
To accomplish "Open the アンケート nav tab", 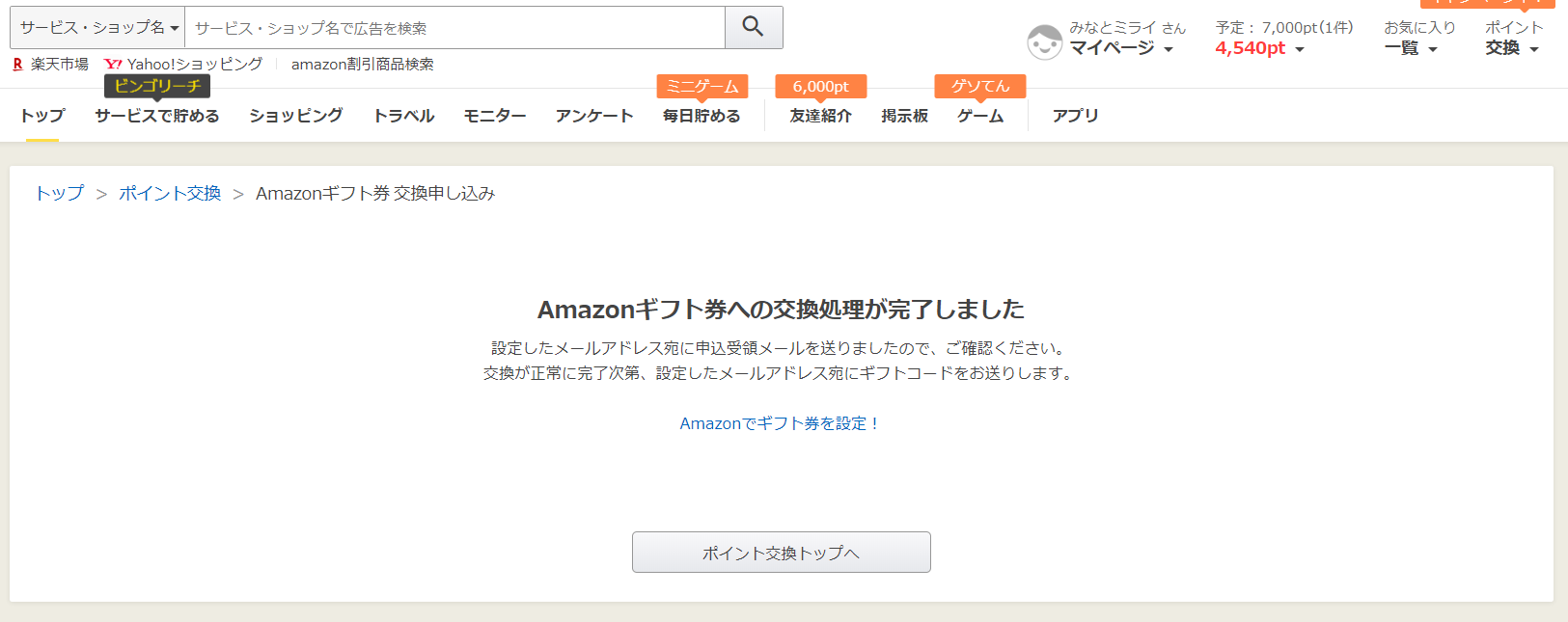I will click(594, 116).
